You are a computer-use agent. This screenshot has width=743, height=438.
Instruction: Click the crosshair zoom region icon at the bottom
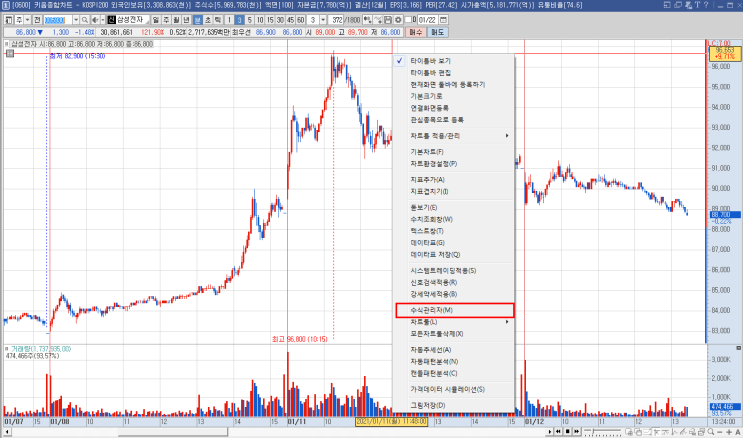(629, 432)
